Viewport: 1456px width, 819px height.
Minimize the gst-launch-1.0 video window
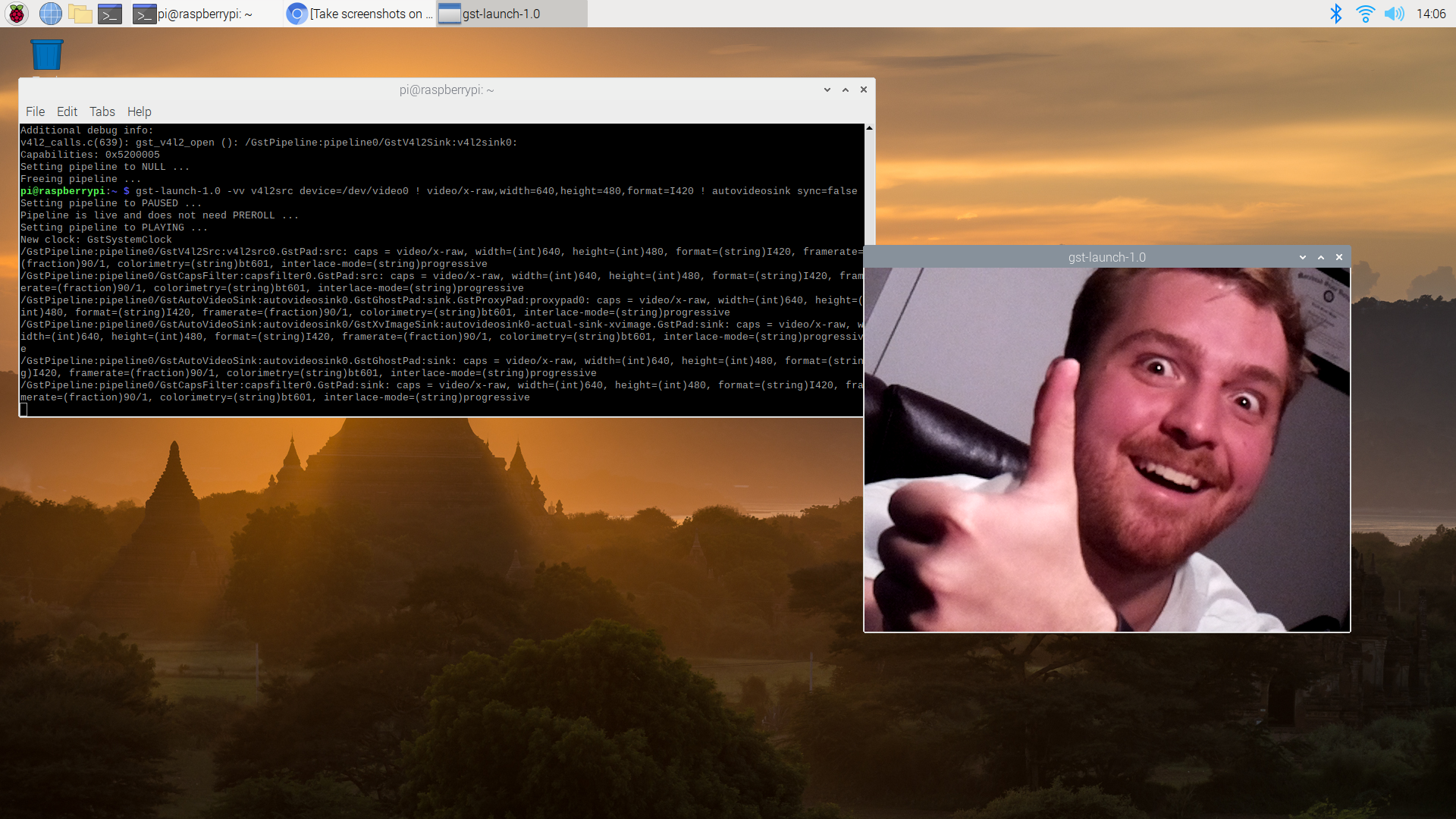[x=1302, y=257]
